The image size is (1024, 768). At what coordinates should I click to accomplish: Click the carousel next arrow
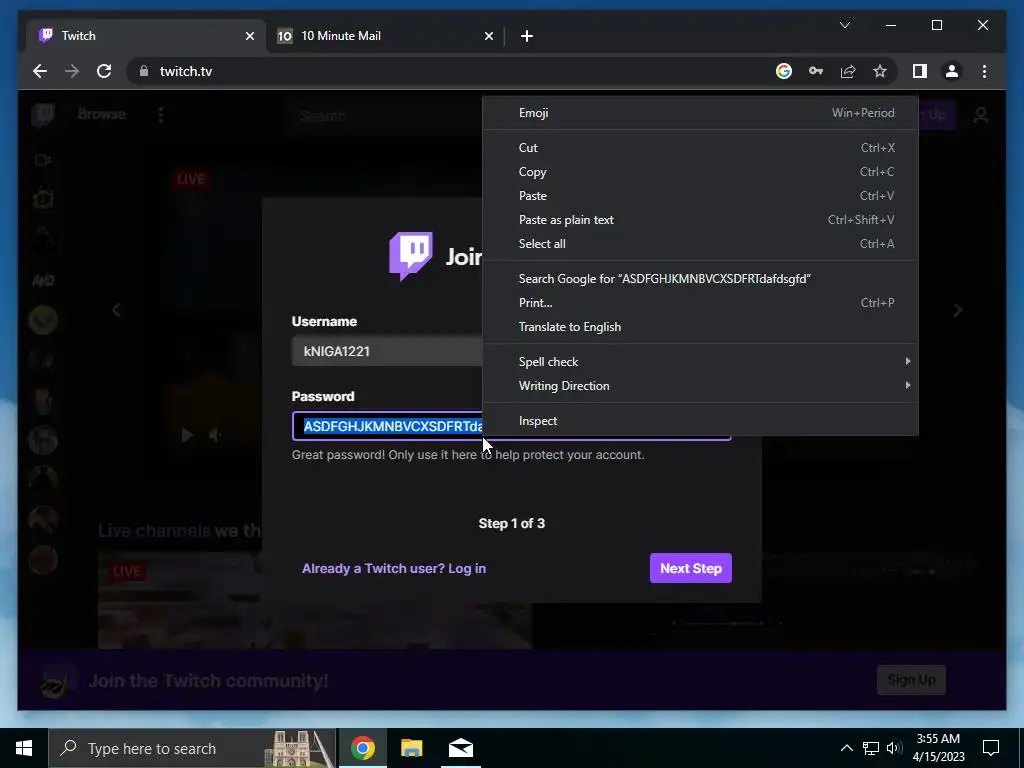957,310
